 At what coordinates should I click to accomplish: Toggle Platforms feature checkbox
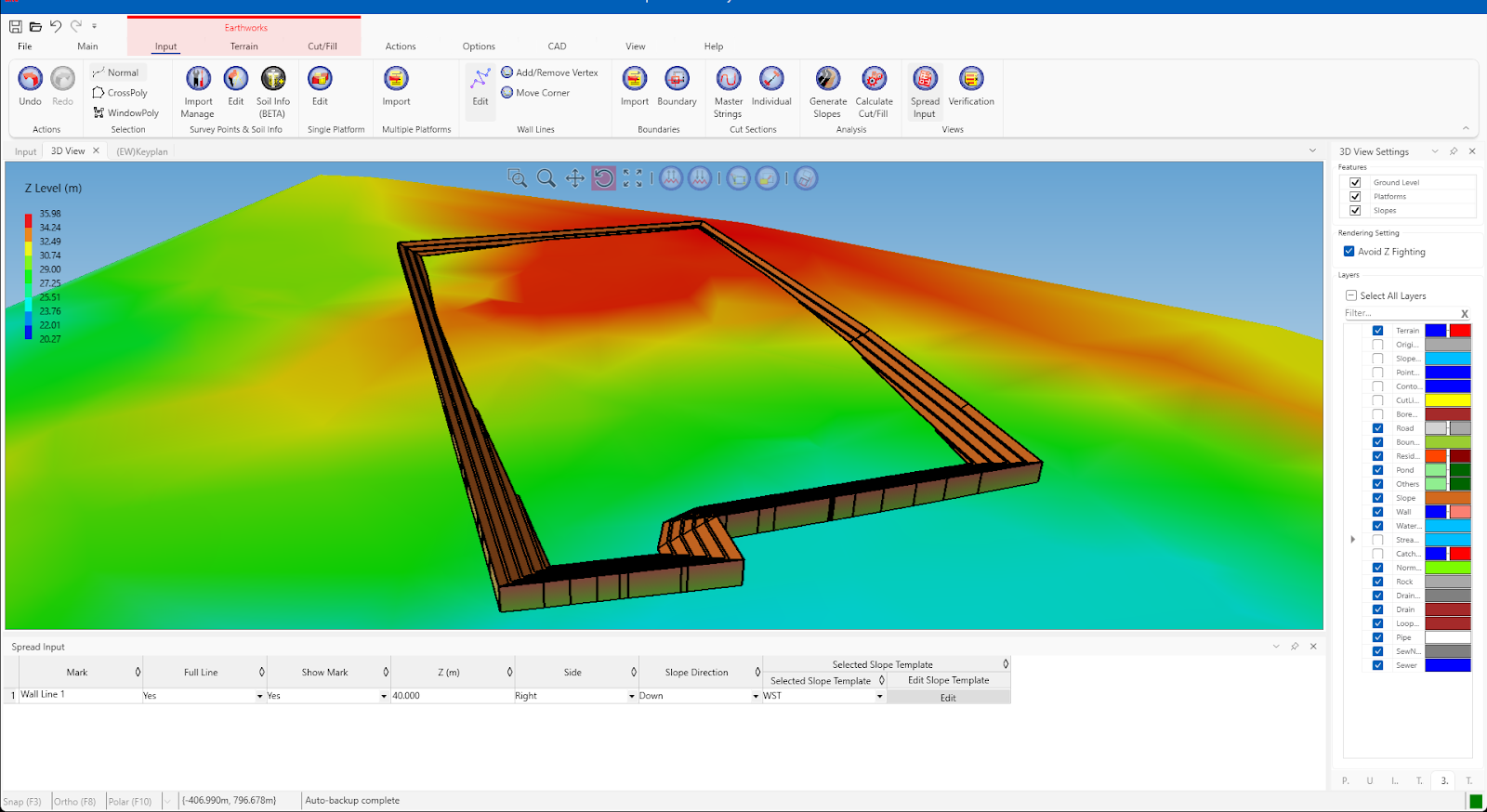pyautogui.click(x=1355, y=197)
